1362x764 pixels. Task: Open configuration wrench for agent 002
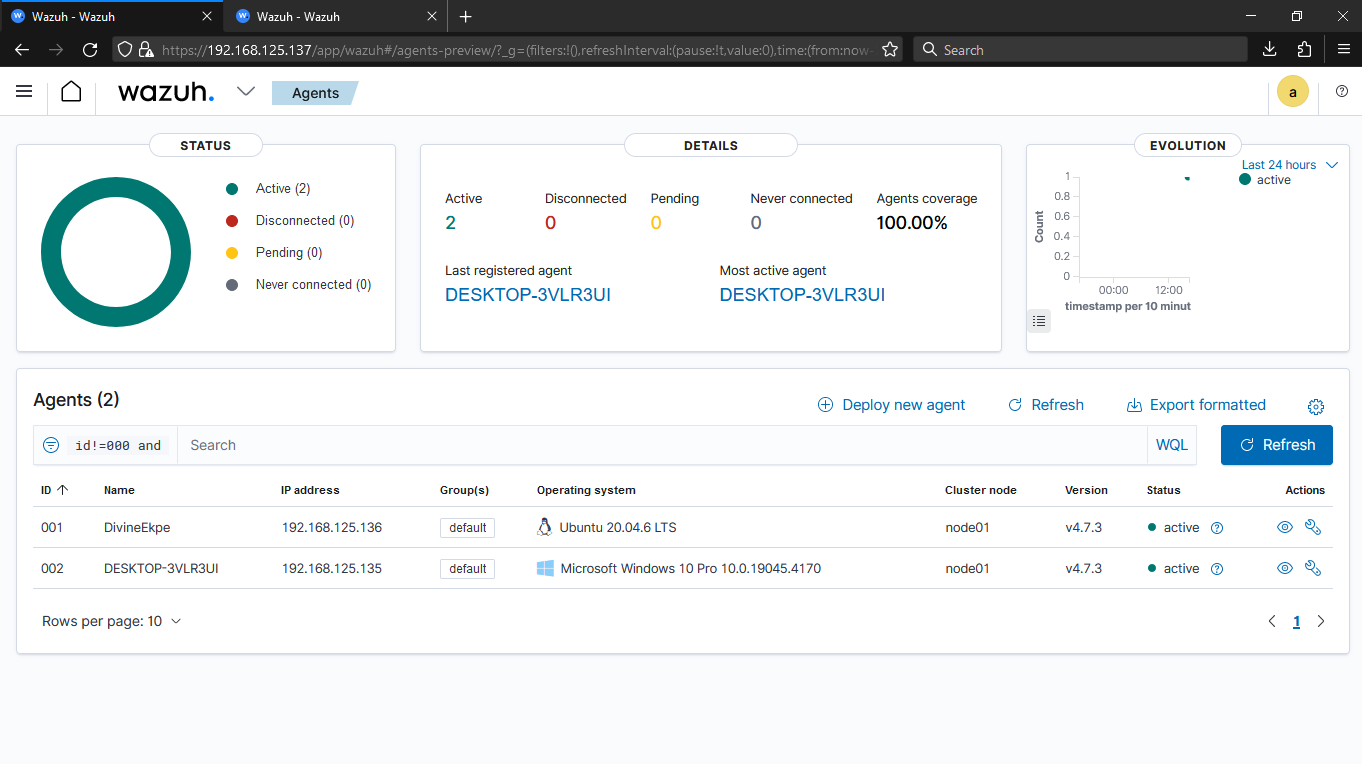click(x=1313, y=568)
